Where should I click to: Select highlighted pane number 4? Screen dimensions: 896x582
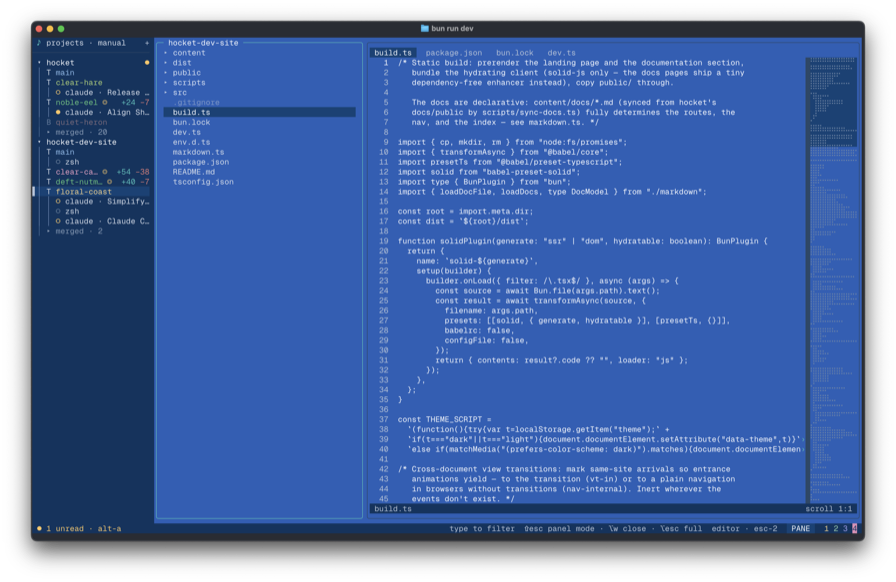[855, 528]
